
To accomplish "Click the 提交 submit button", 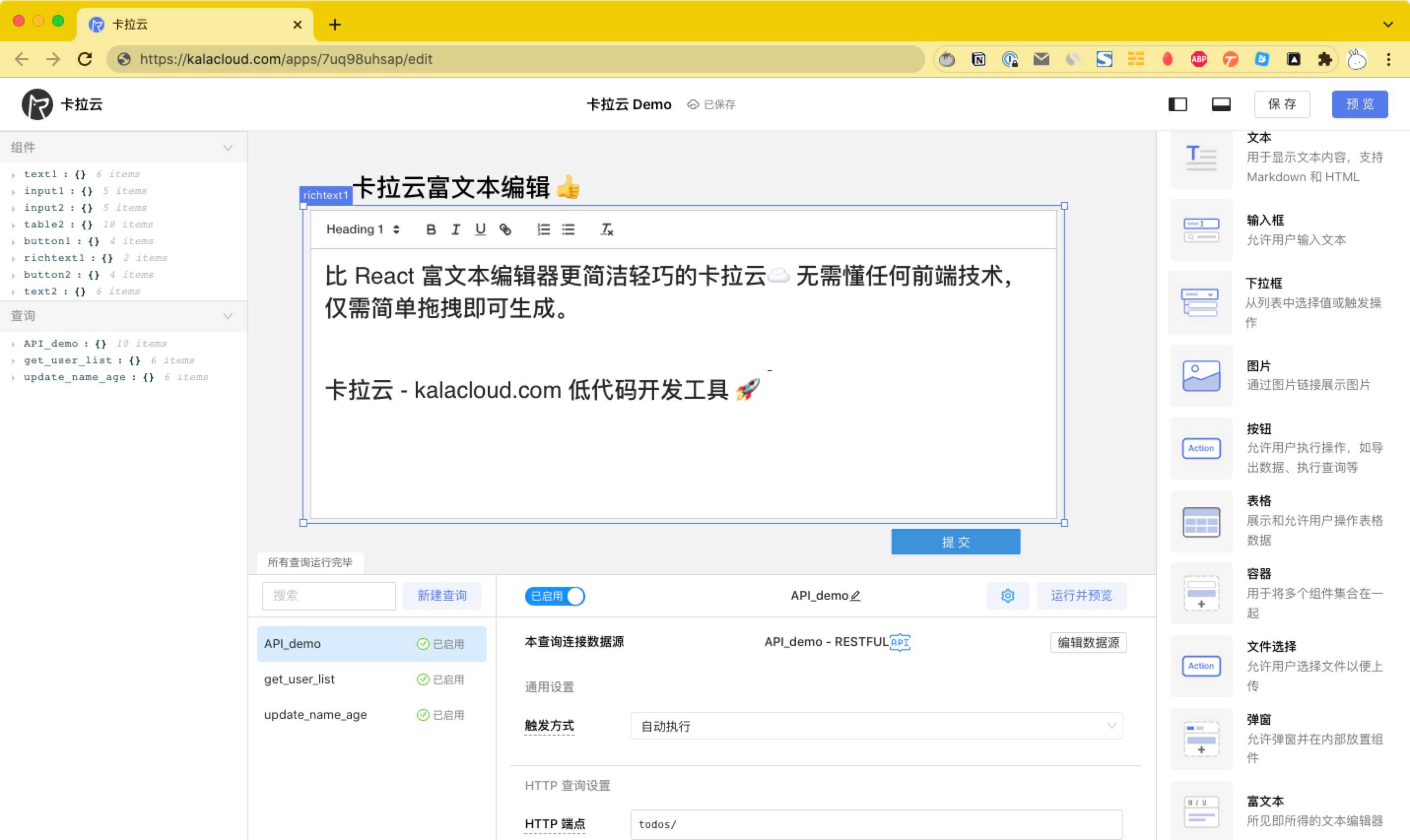I will (955, 542).
